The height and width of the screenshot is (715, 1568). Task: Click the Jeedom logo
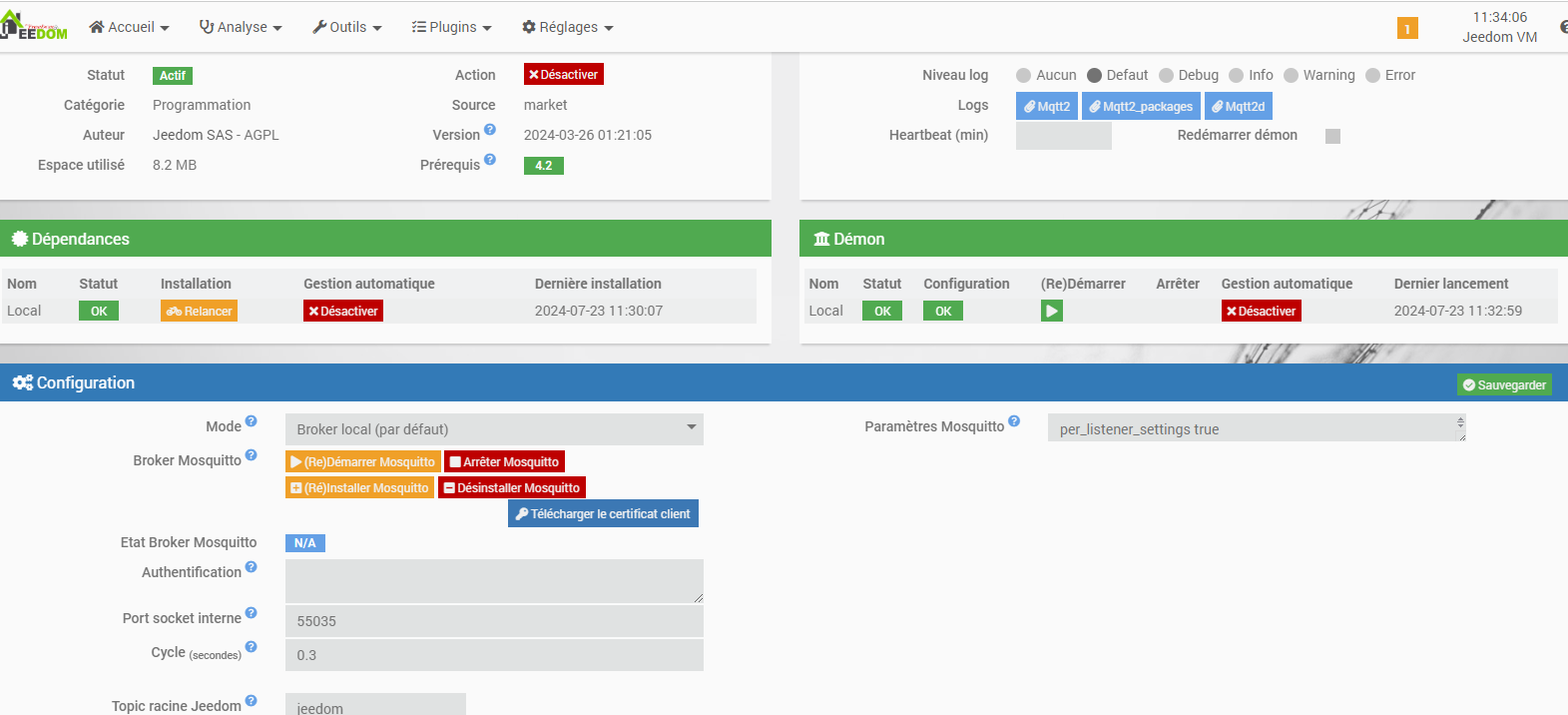tap(34, 27)
